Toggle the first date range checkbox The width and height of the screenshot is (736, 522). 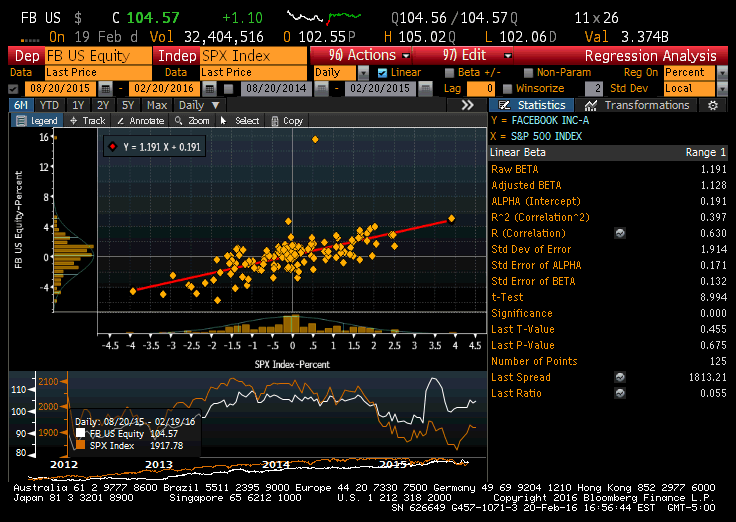pos(13,89)
